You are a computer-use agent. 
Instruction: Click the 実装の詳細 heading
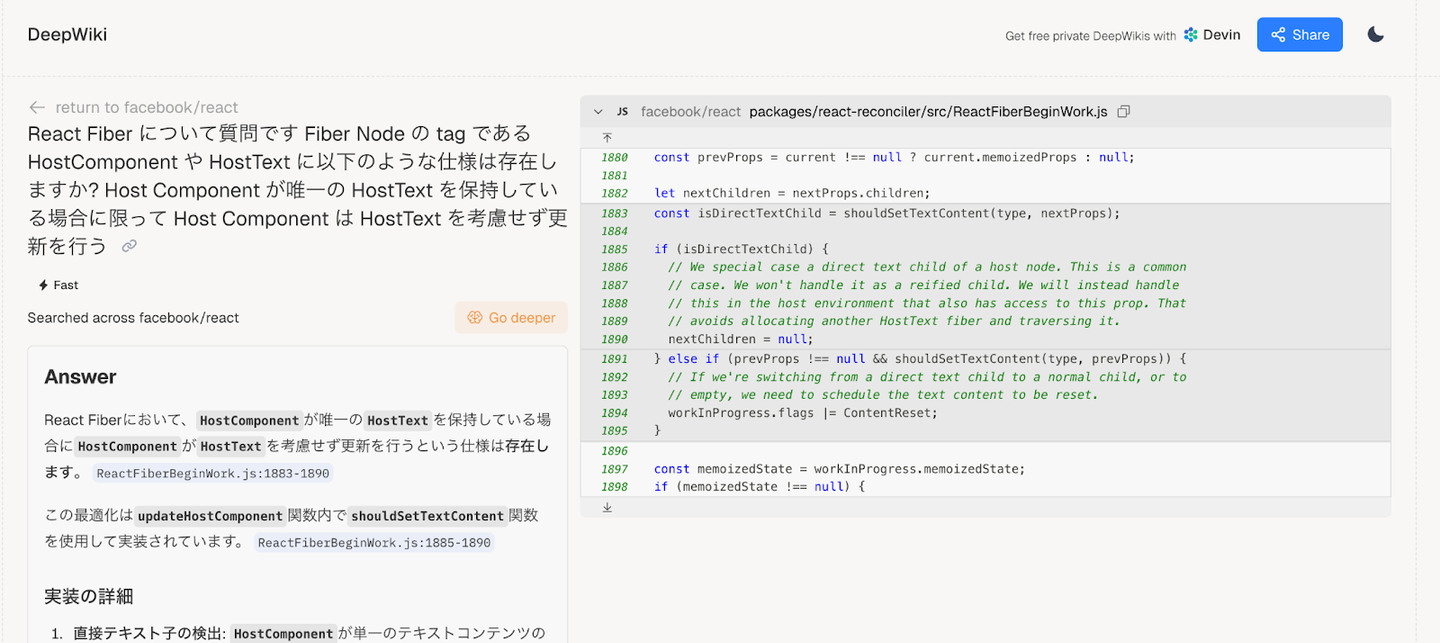(89, 597)
